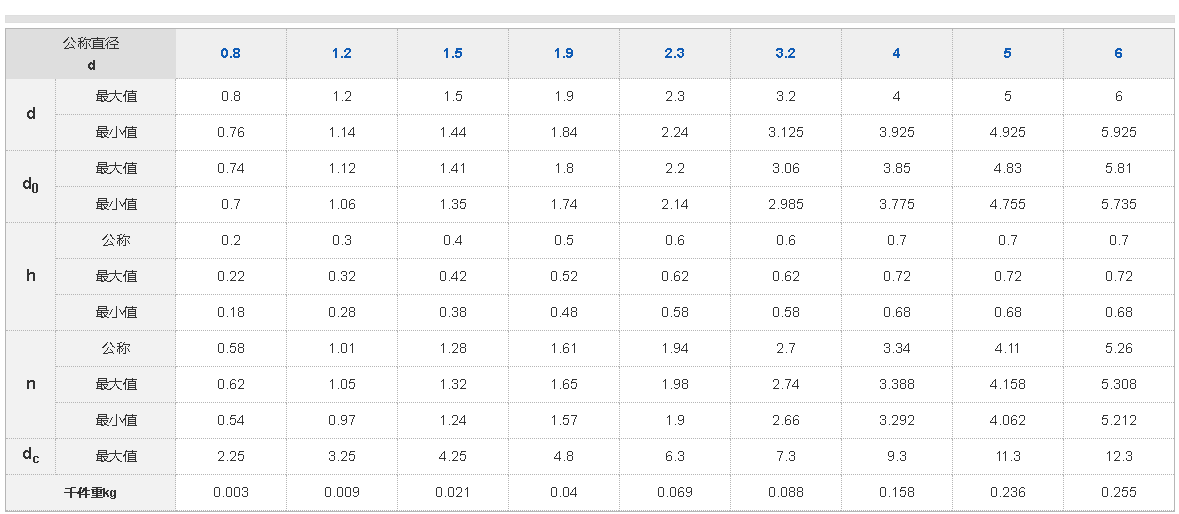Click the blue 0.8 column header
1179x514 pixels.
point(230,53)
